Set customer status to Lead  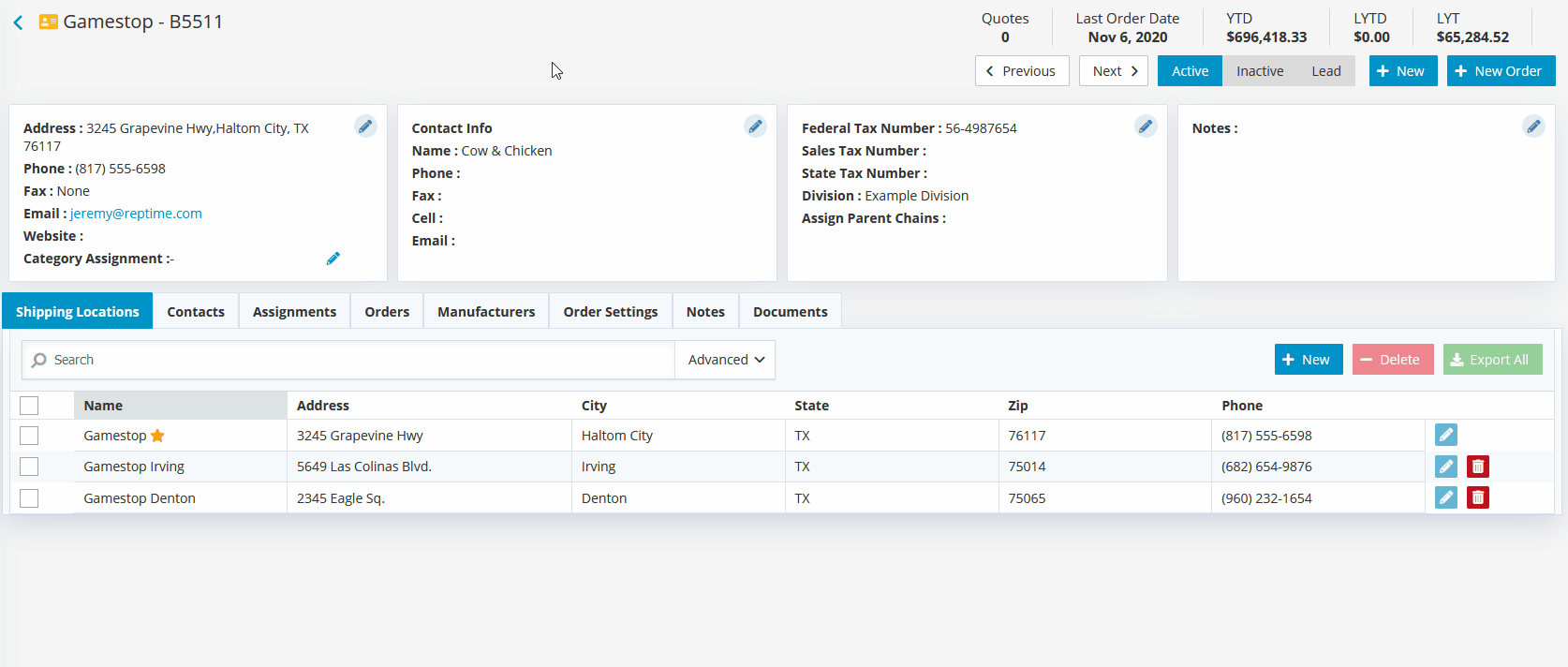[x=1326, y=71]
